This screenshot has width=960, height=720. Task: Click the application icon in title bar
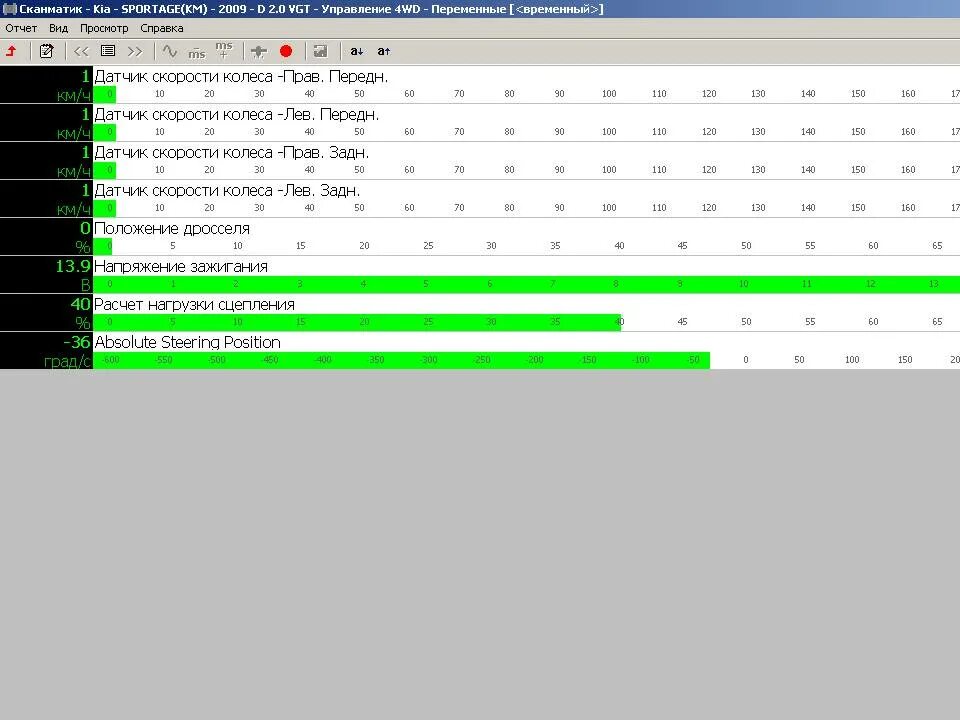click(x=10, y=9)
